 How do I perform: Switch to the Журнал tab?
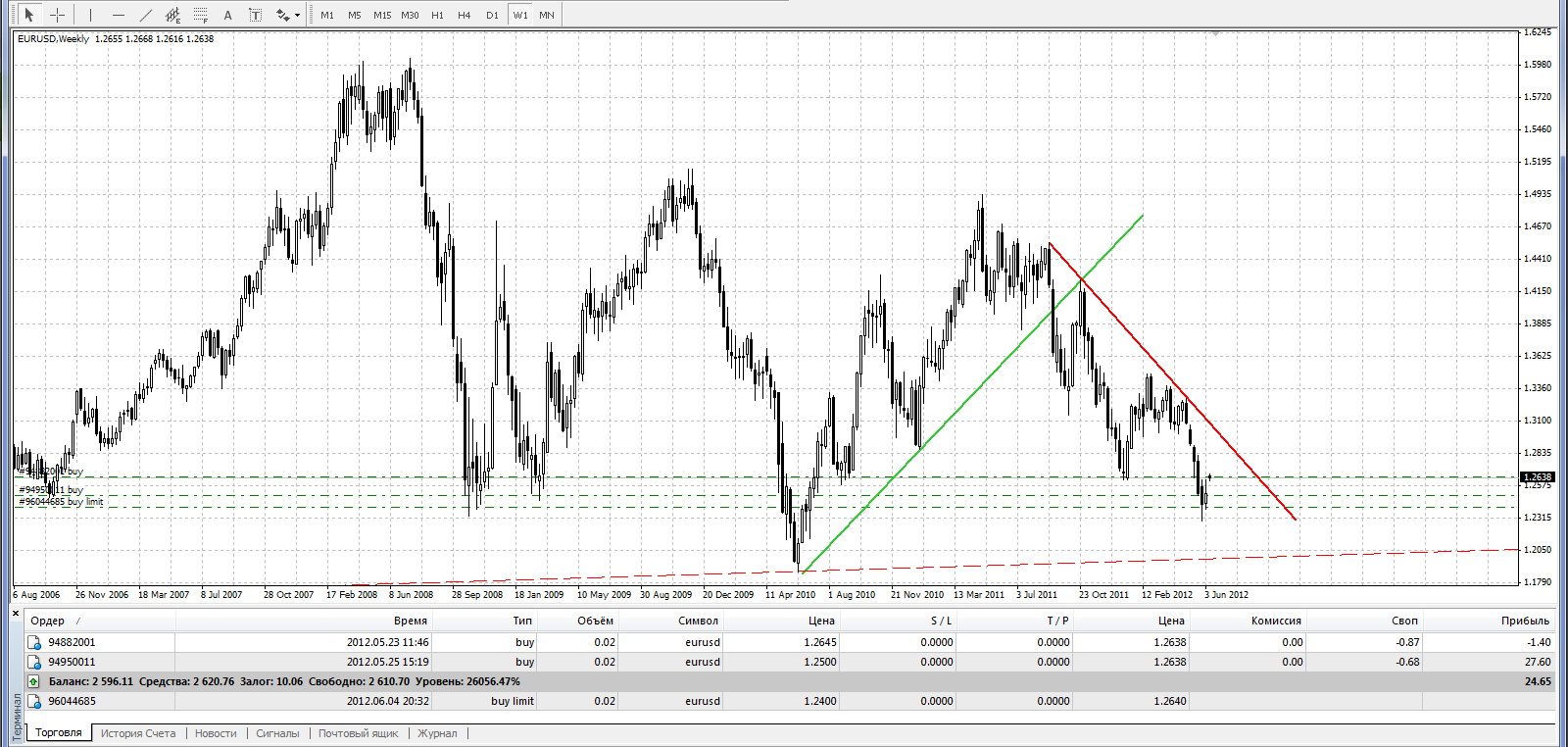coord(437,733)
